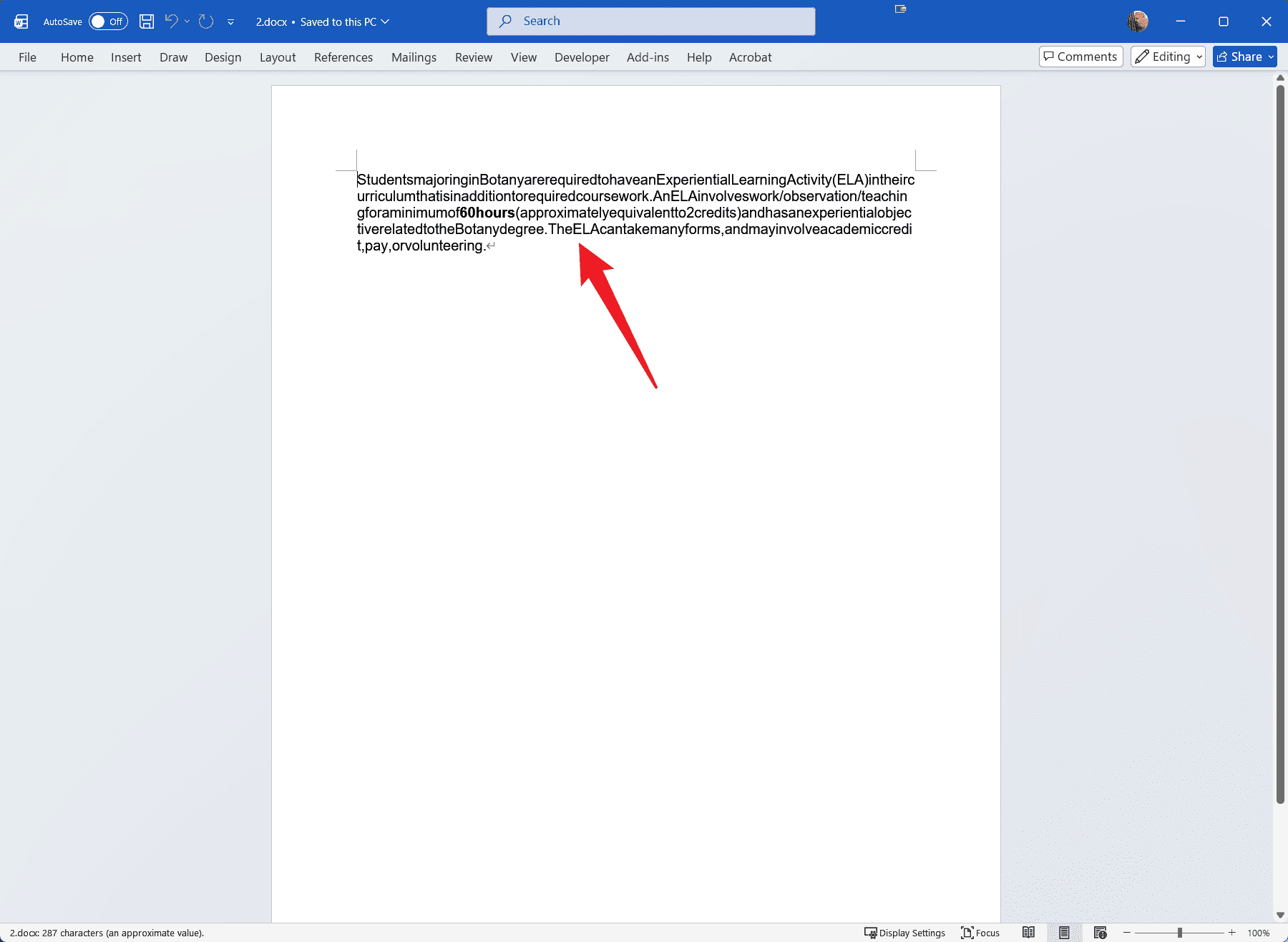This screenshot has height=942, width=1288.
Task: Click the zoom out minus button
Action: pos(1127,933)
